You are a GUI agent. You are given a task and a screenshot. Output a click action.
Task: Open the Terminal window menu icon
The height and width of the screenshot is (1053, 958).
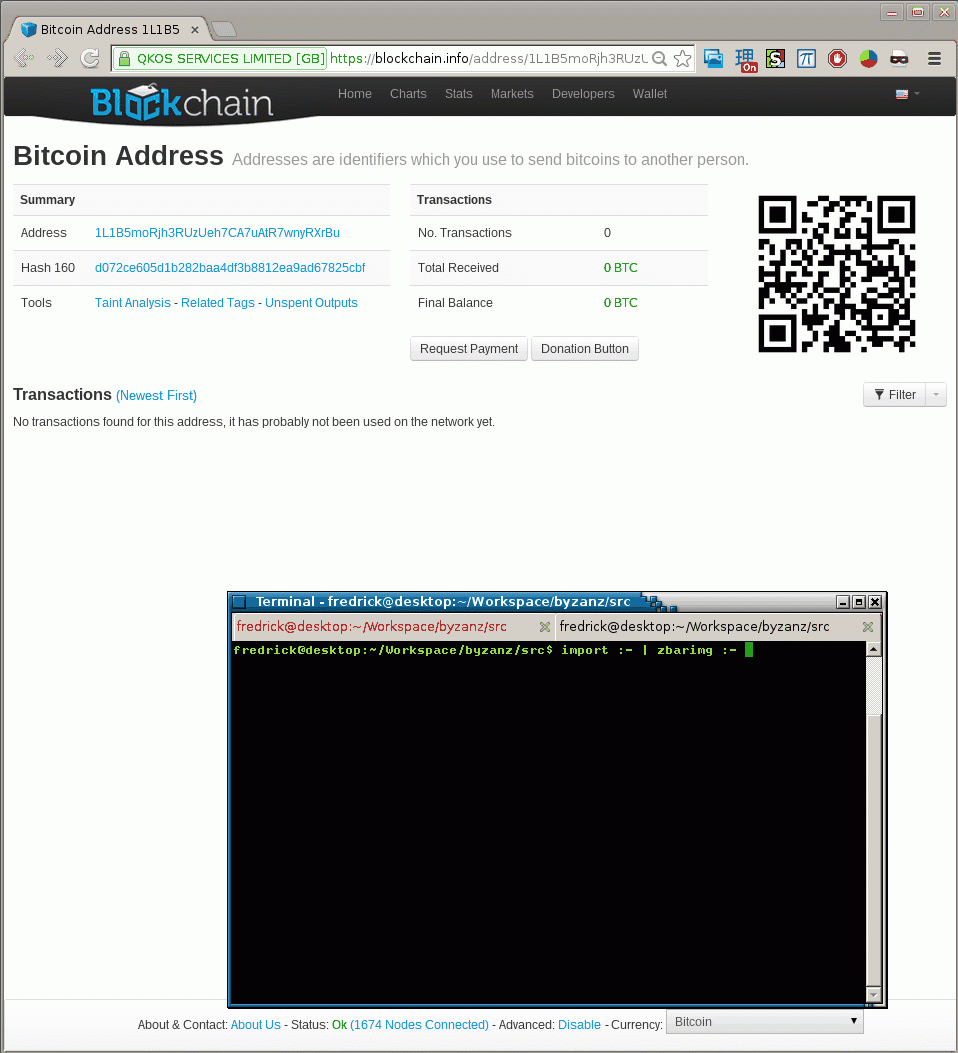click(x=239, y=602)
